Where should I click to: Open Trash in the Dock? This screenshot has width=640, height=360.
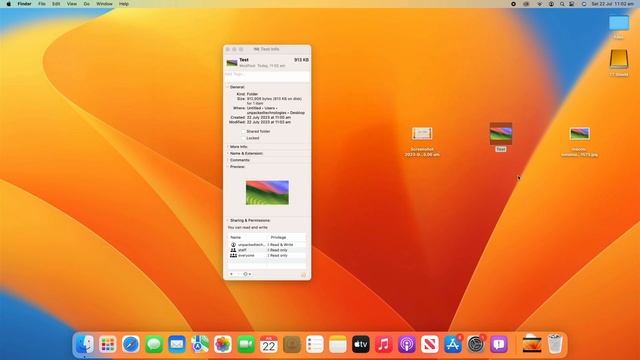click(x=555, y=344)
